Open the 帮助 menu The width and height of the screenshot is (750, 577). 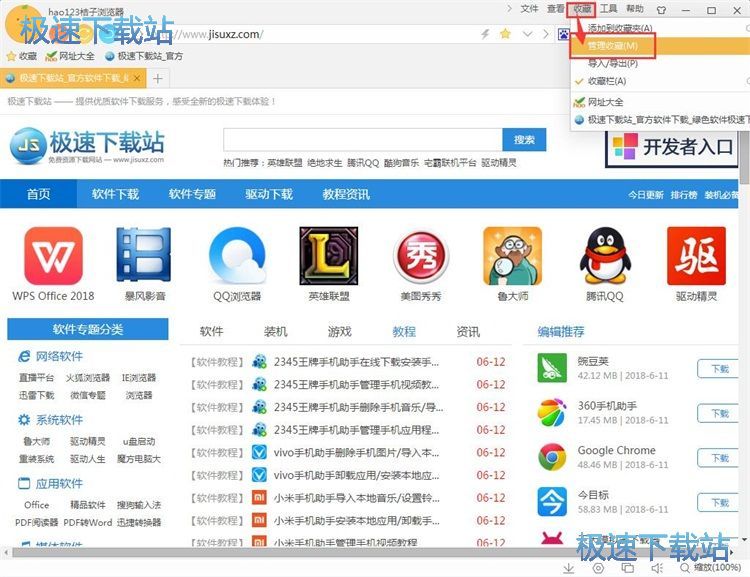635,9
